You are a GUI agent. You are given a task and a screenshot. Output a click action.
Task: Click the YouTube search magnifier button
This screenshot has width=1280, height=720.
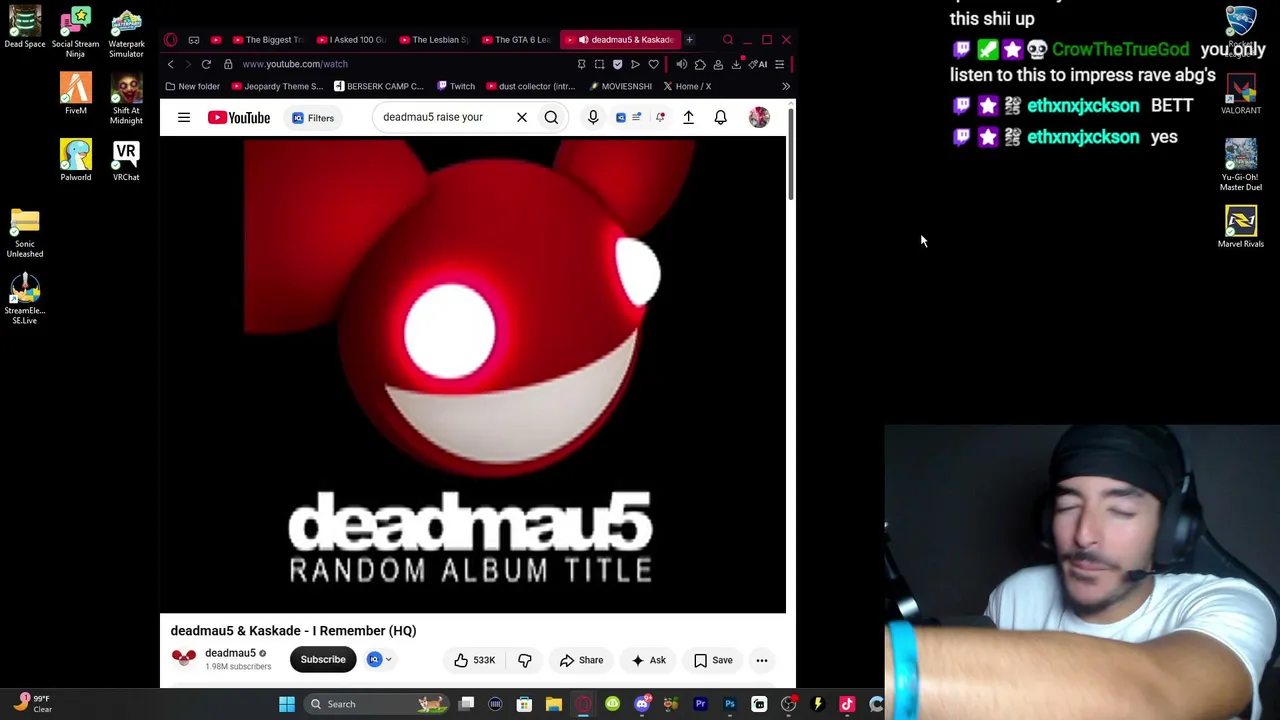[551, 117]
